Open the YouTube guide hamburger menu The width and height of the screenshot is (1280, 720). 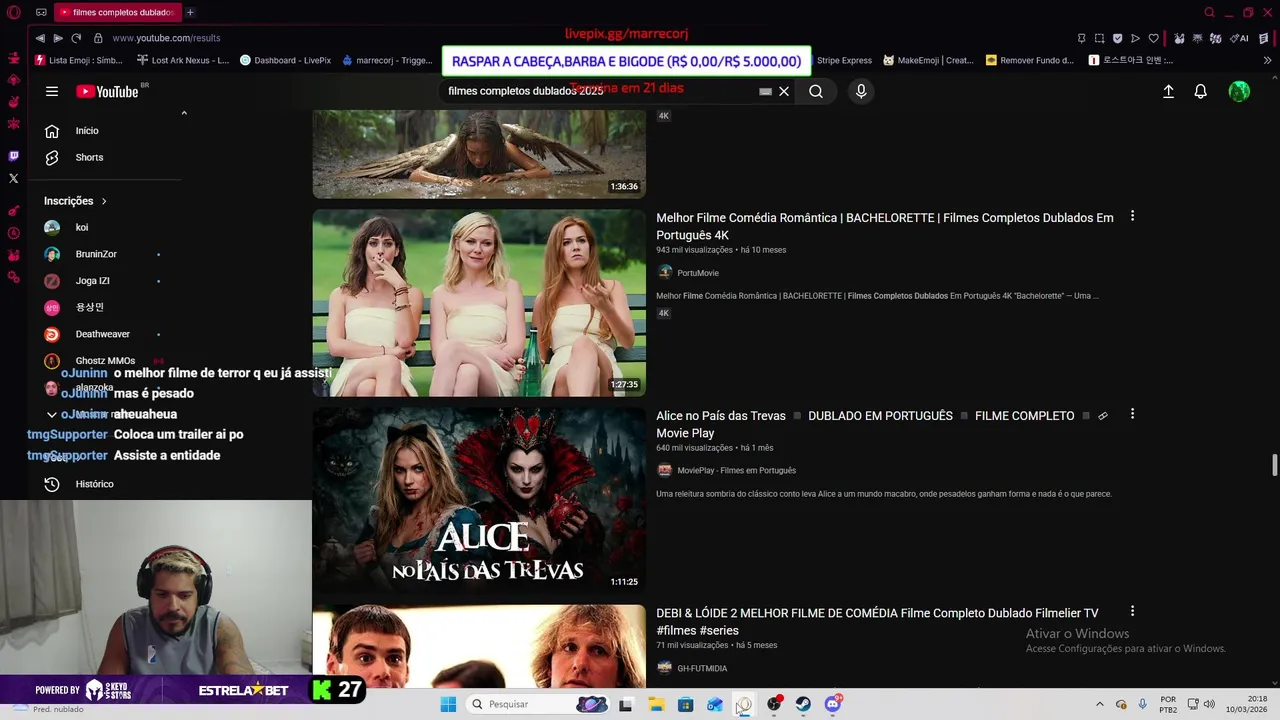[52, 91]
